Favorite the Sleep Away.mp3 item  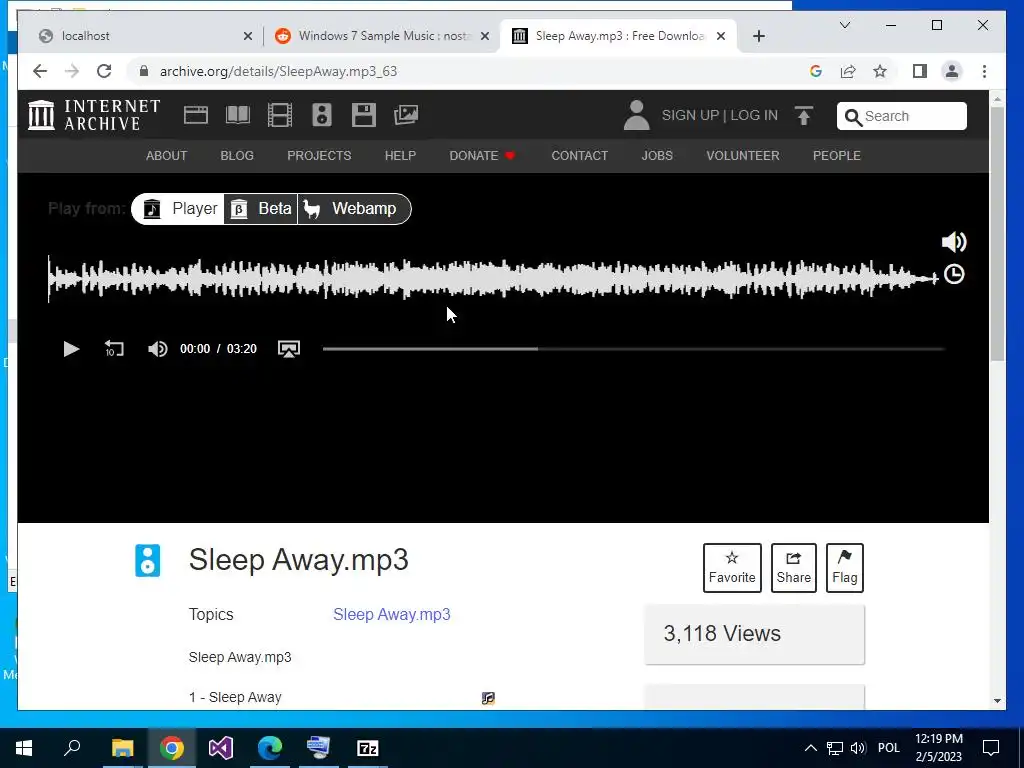click(732, 568)
